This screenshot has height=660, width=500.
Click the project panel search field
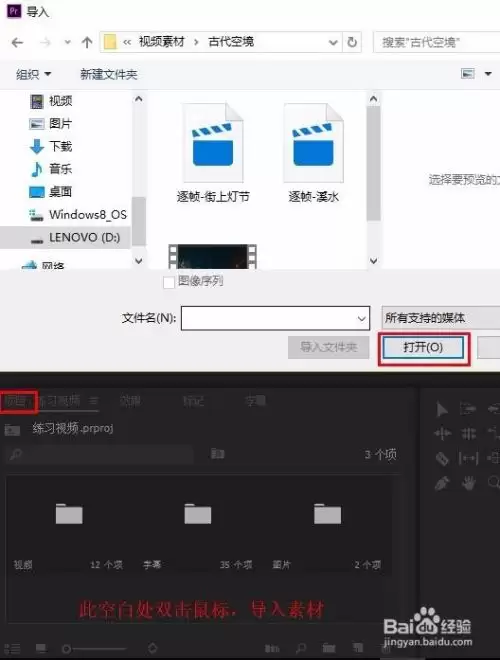pos(100,454)
